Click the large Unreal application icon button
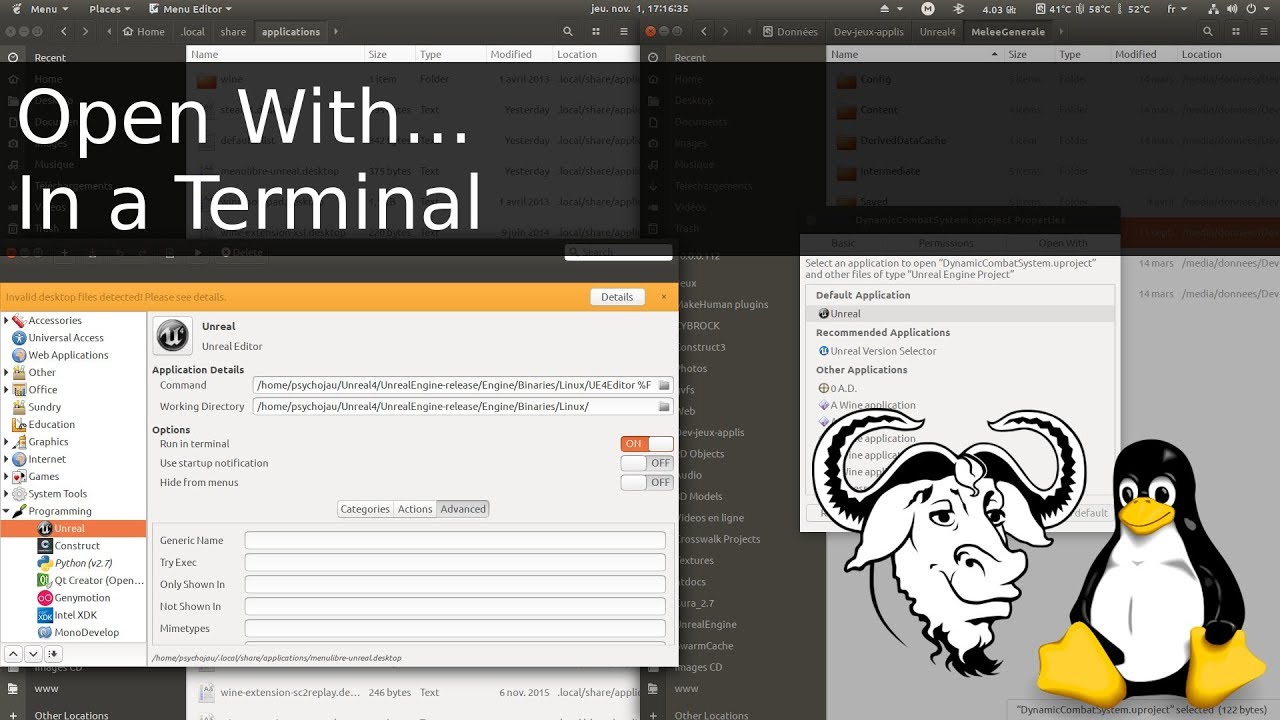 click(173, 336)
